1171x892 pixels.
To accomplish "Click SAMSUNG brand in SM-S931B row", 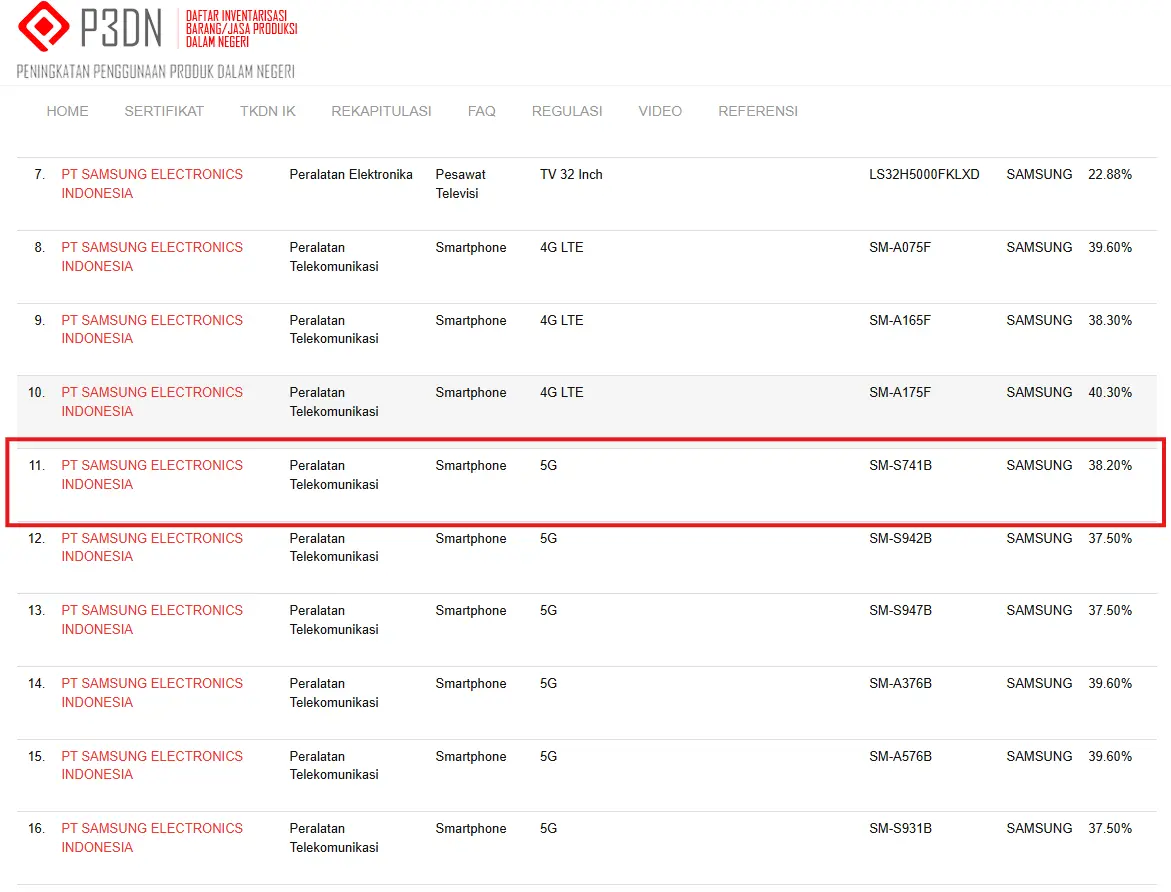I will pos(1039,828).
